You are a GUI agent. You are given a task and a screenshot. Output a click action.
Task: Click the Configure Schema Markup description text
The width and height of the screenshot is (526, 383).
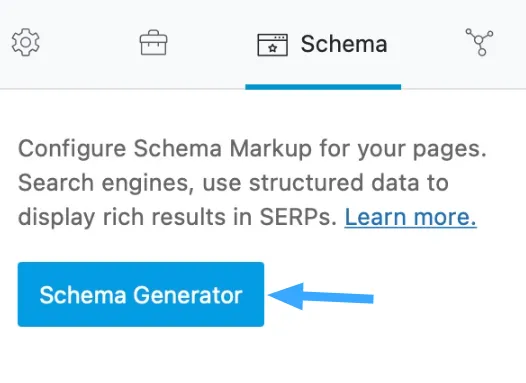pyautogui.click(x=252, y=183)
